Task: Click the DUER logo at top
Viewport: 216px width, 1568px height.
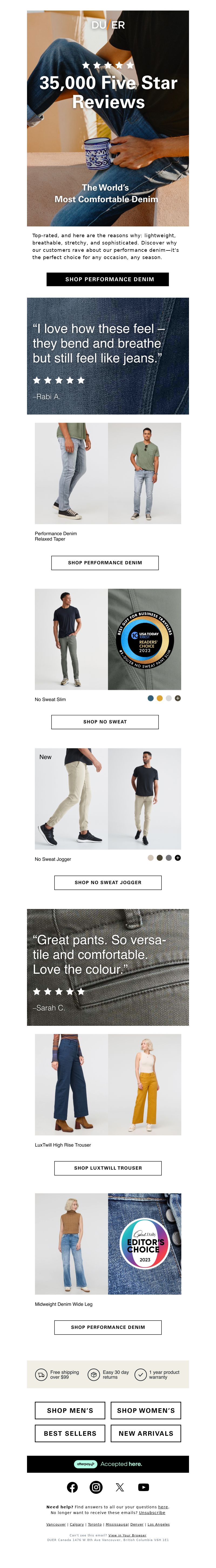Action: [108, 25]
